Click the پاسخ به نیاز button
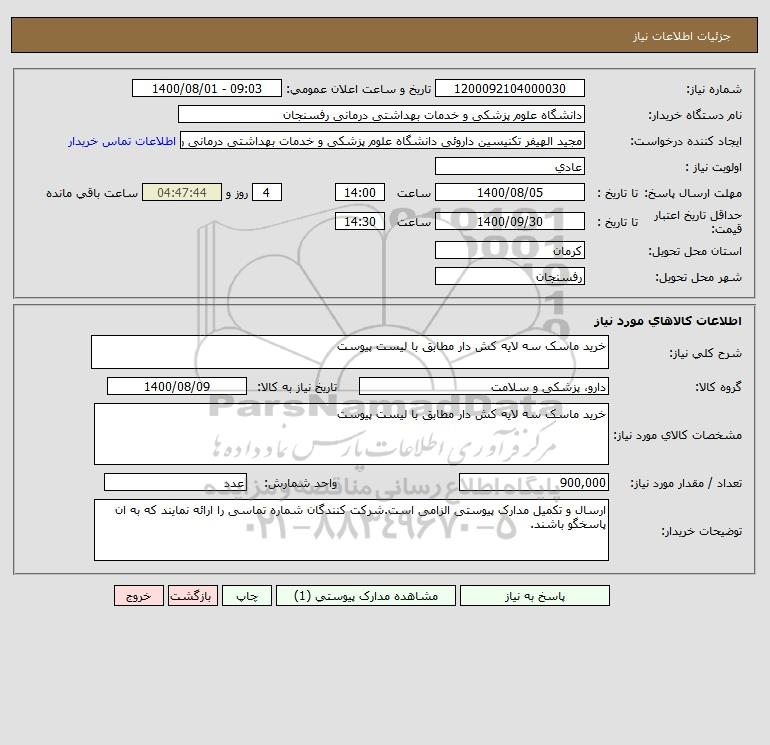 tap(534, 596)
